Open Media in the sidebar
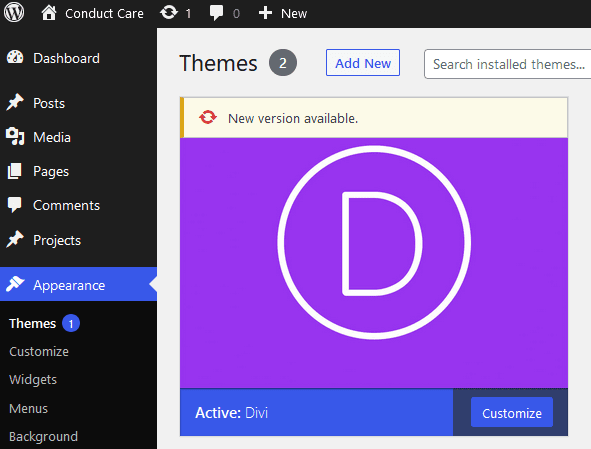This screenshot has width=591, height=449. point(52,137)
